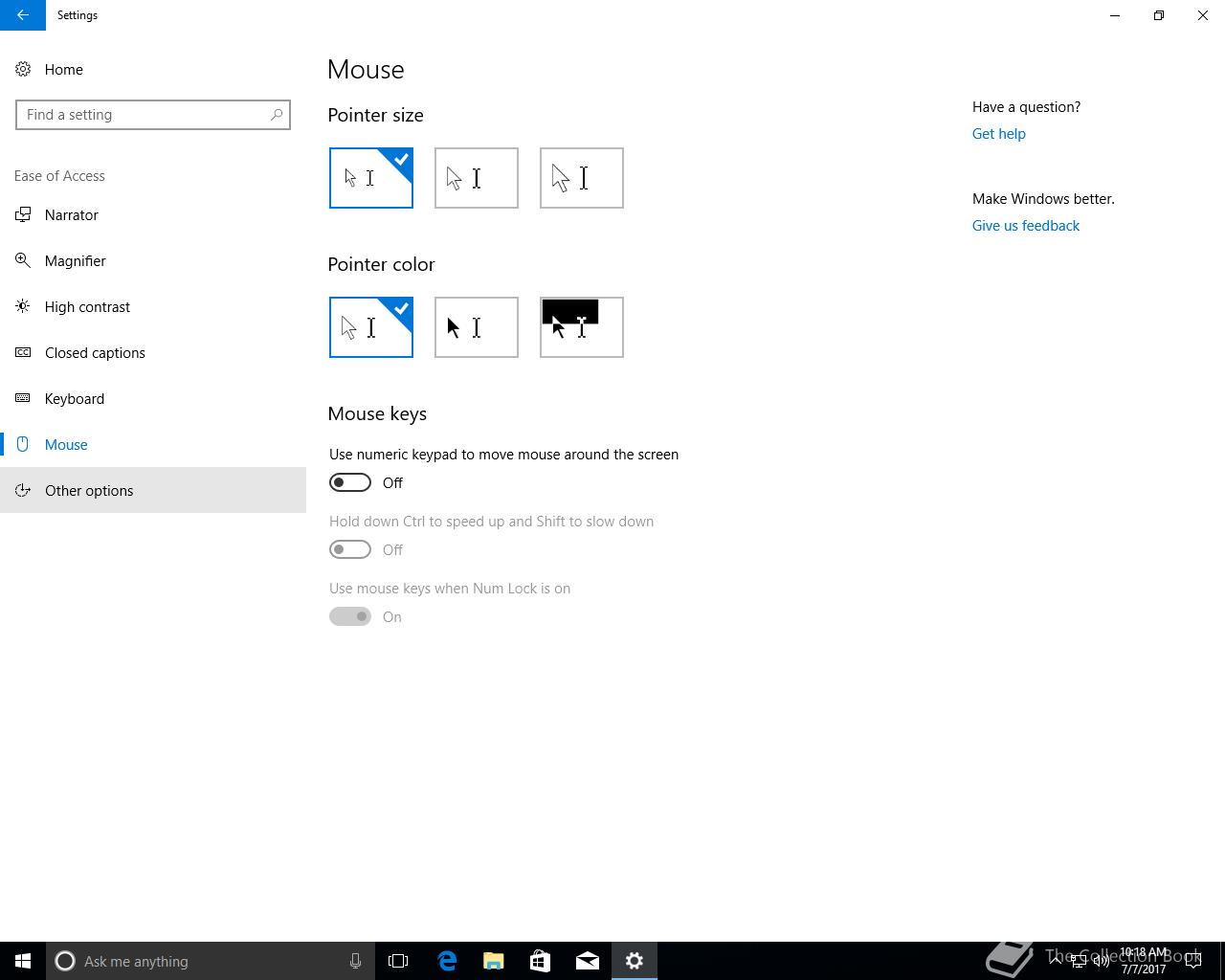Image resolution: width=1225 pixels, height=980 pixels.
Task: Click the High contrast sun icon
Action: coord(23,307)
